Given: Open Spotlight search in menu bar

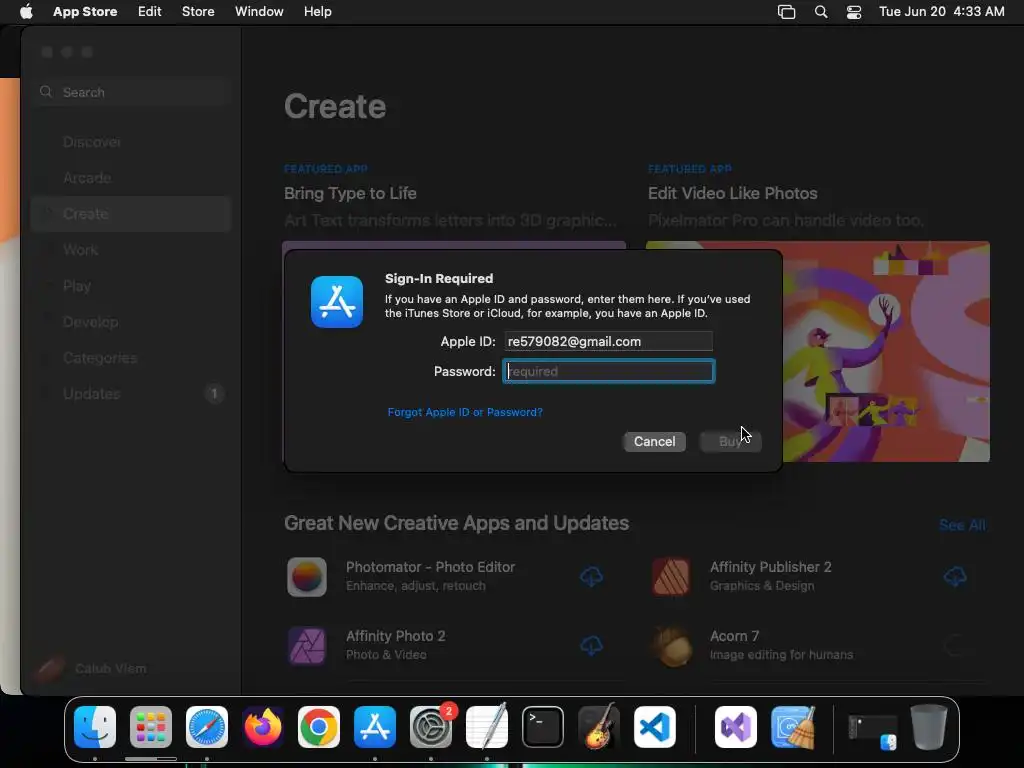Looking at the screenshot, I should click(x=821, y=12).
